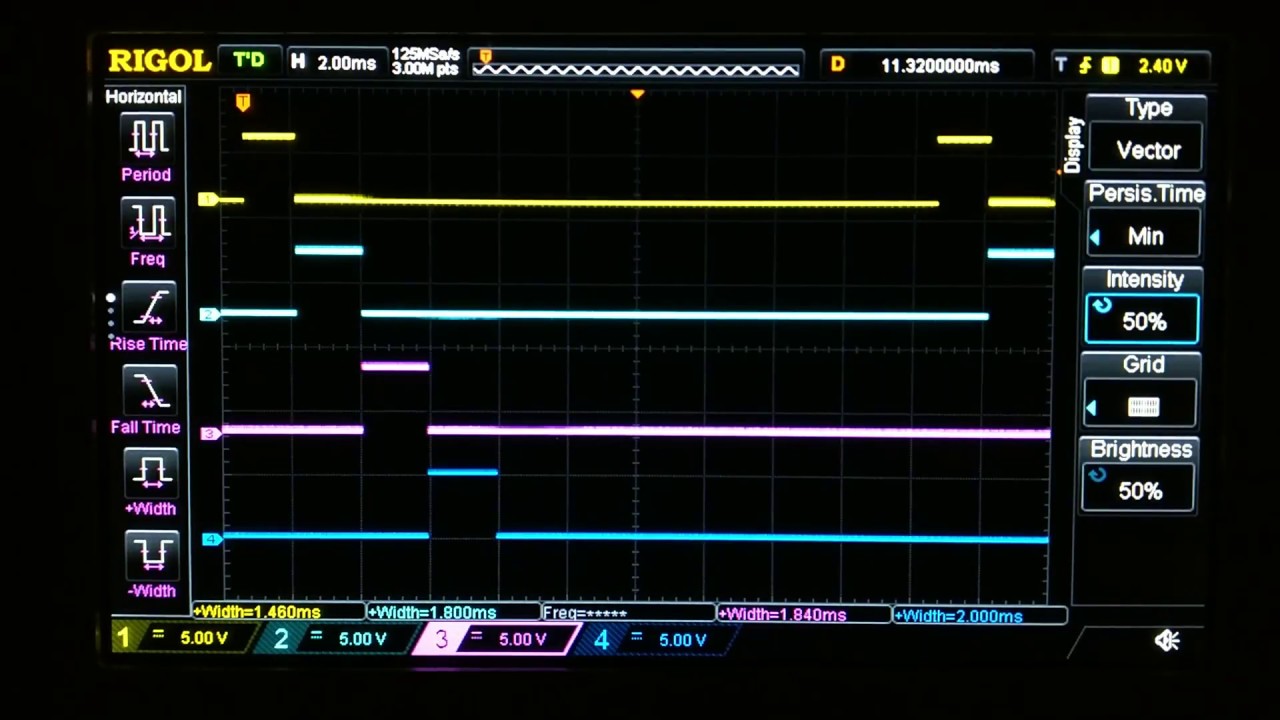The height and width of the screenshot is (720, 1280).
Task: Click the RIGOL logo
Action: point(159,62)
